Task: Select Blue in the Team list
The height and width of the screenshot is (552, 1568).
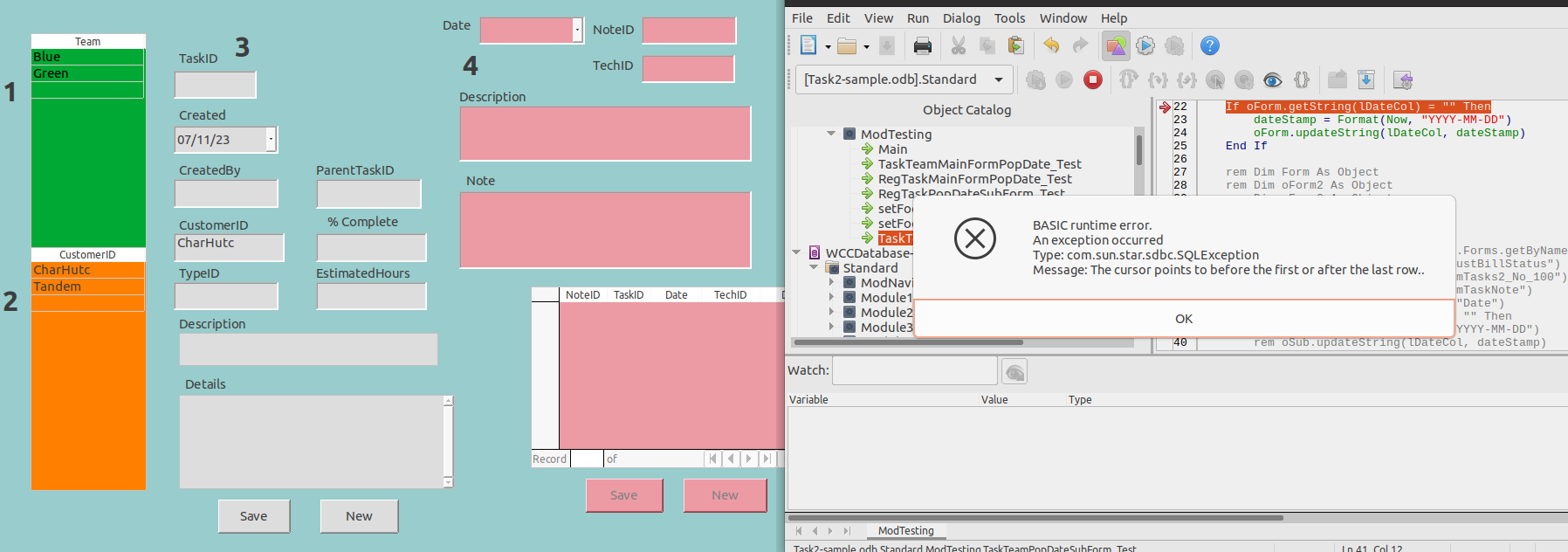Action: (x=87, y=57)
